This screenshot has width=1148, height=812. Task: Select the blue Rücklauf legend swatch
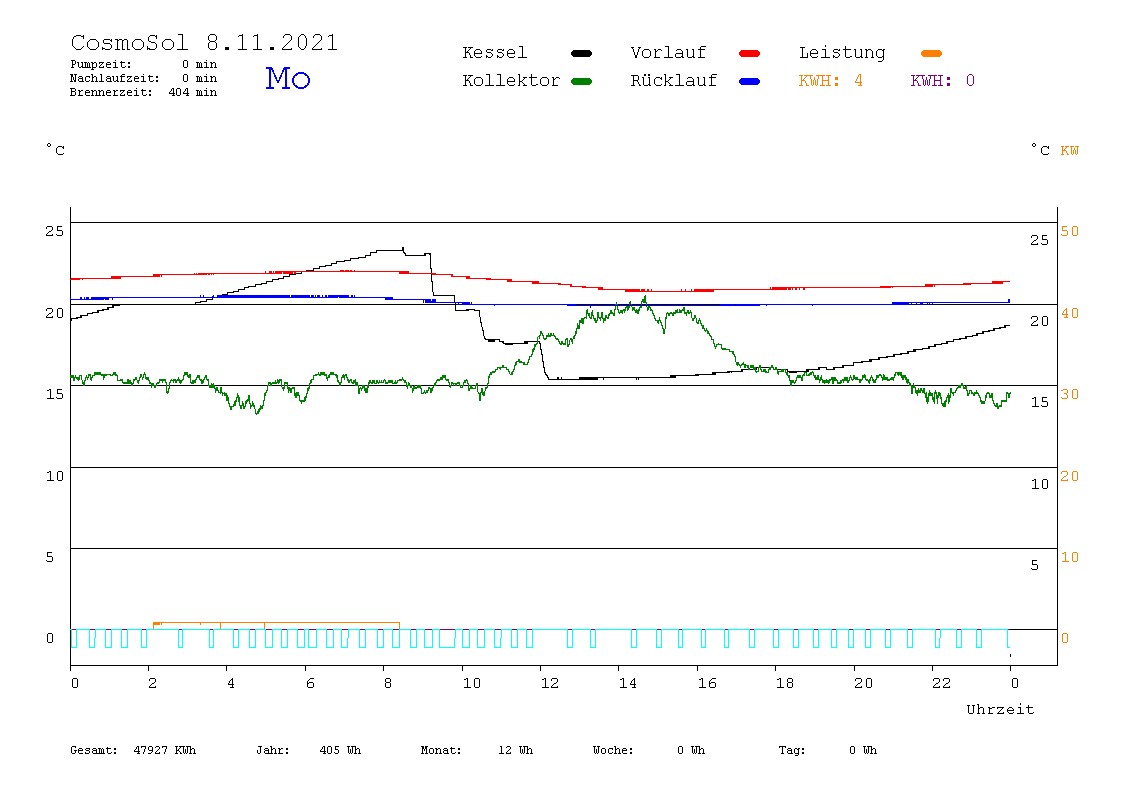[x=750, y=81]
